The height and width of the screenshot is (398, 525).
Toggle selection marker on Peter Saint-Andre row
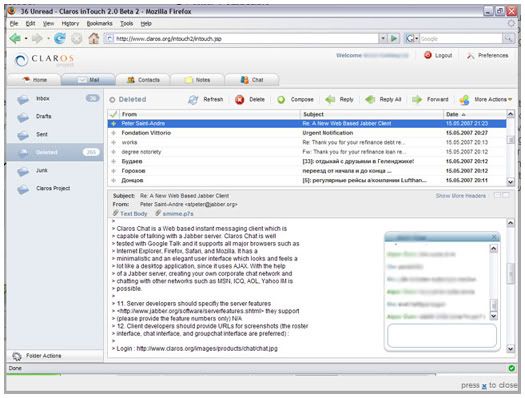114,124
